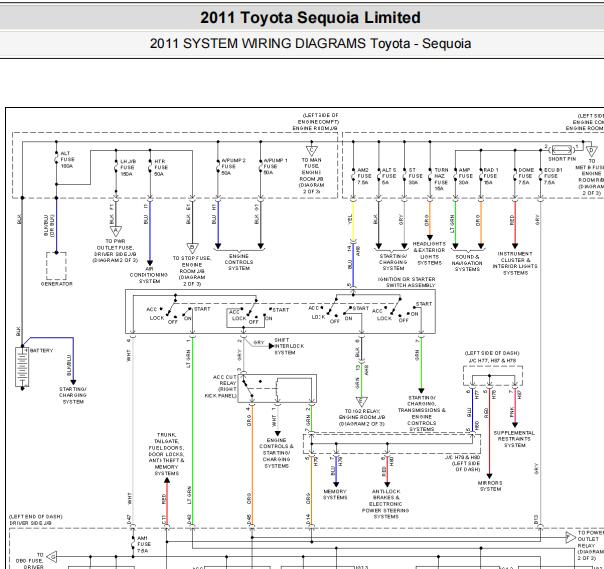Viewport: 604px width, 569px height.
Task: Click the "AMP FUSE" label
Action: click(x=465, y=176)
